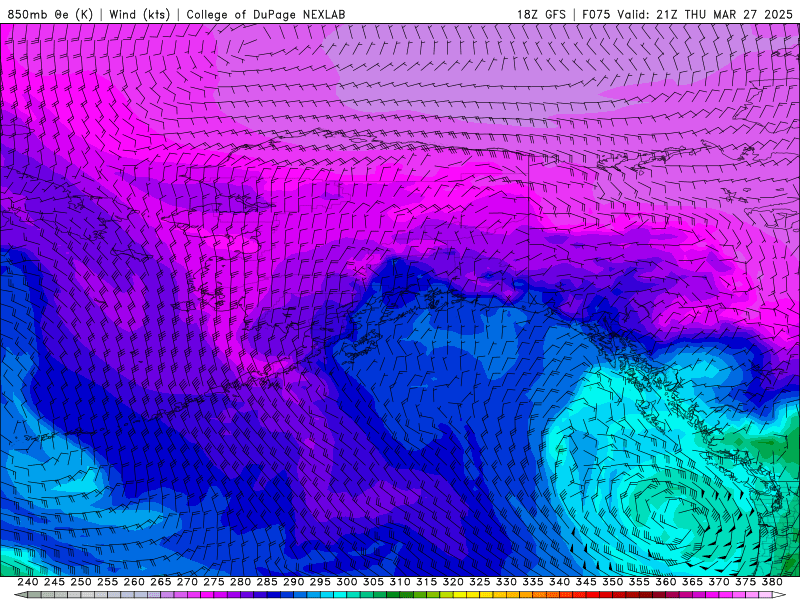Image resolution: width=800 pixels, height=600 pixels.
Task: Click the 320 legend value
Action: [x=453, y=582]
